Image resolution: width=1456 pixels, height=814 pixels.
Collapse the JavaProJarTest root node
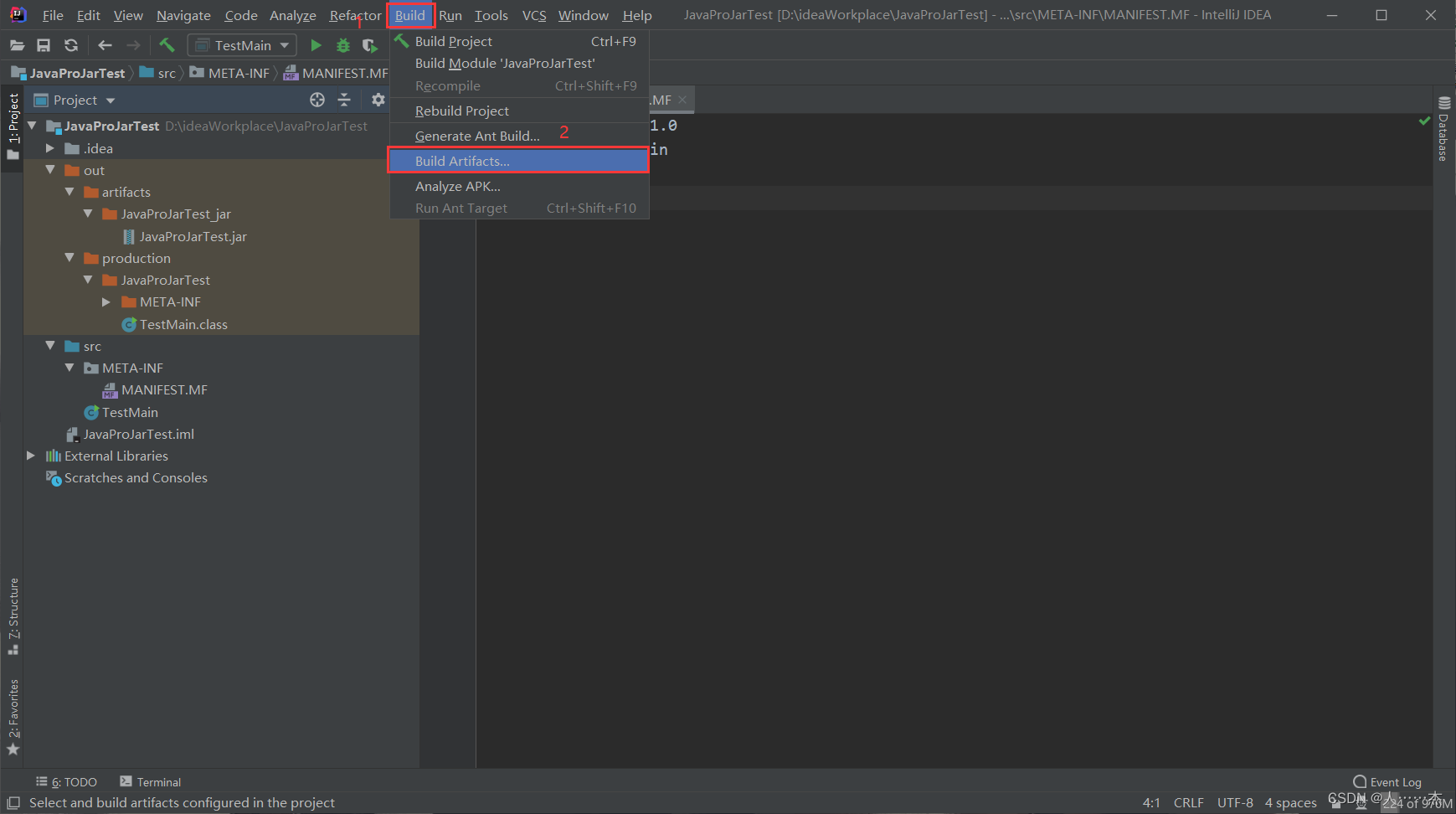point(32,126)
